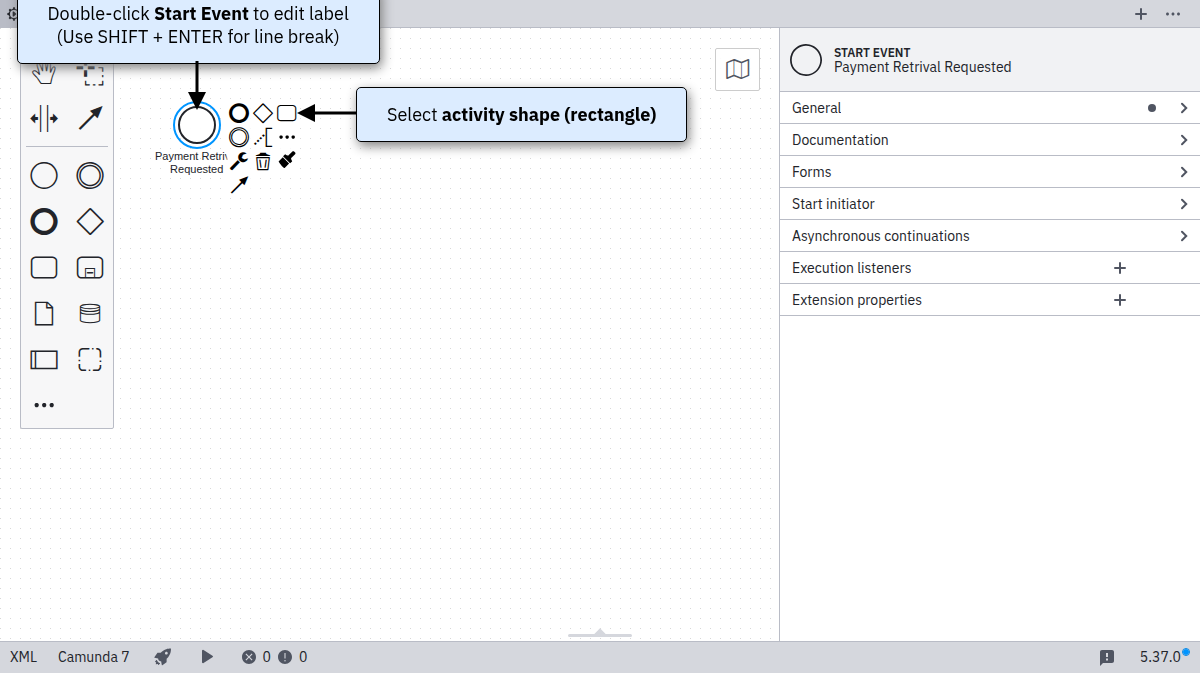Select the lasso tool in the palette
Image resolution: width=1200 pixels, height=673 pixels.
coord(91,75)
